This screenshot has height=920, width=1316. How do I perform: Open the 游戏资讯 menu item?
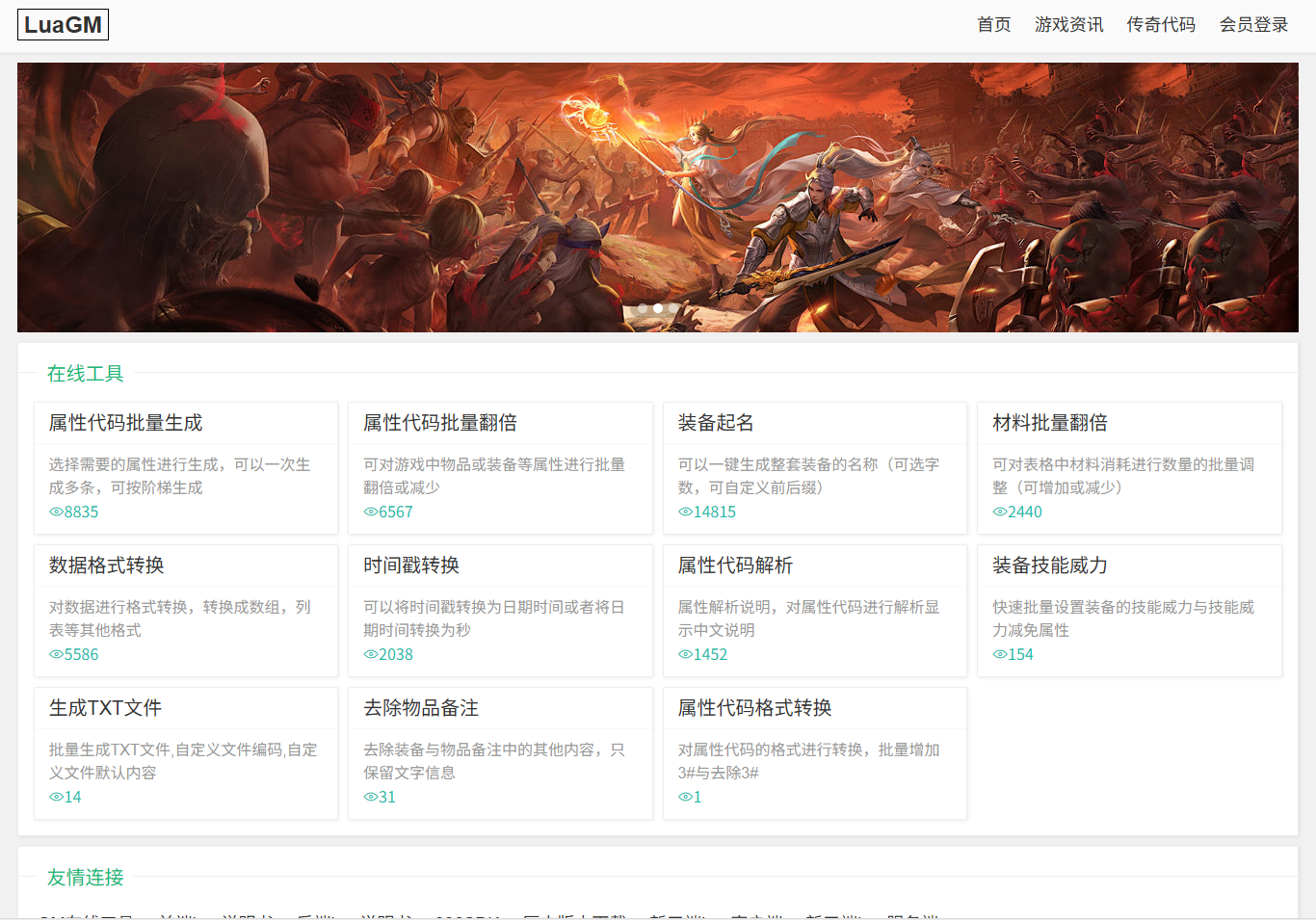click(1068, 25)
